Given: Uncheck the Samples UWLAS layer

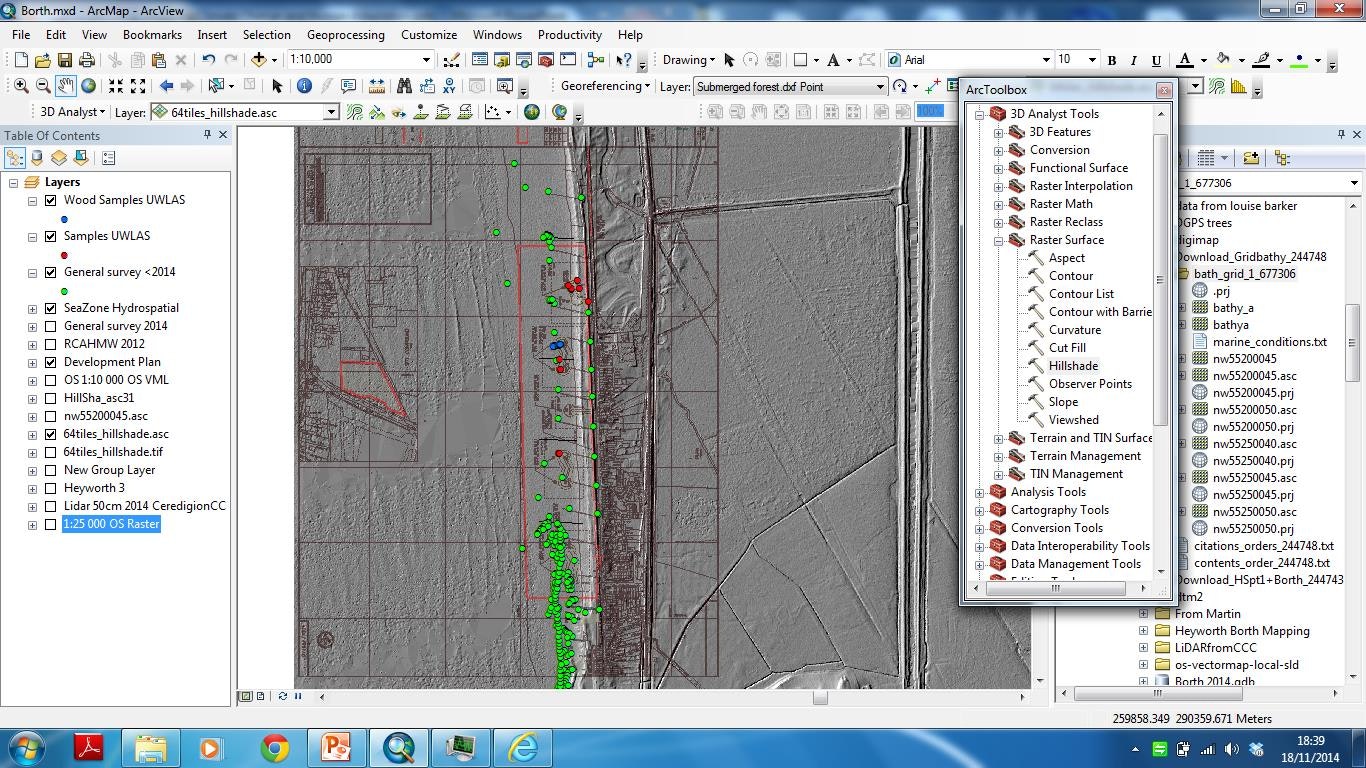Looking at the screenshot, I should (x=51, y=236).
